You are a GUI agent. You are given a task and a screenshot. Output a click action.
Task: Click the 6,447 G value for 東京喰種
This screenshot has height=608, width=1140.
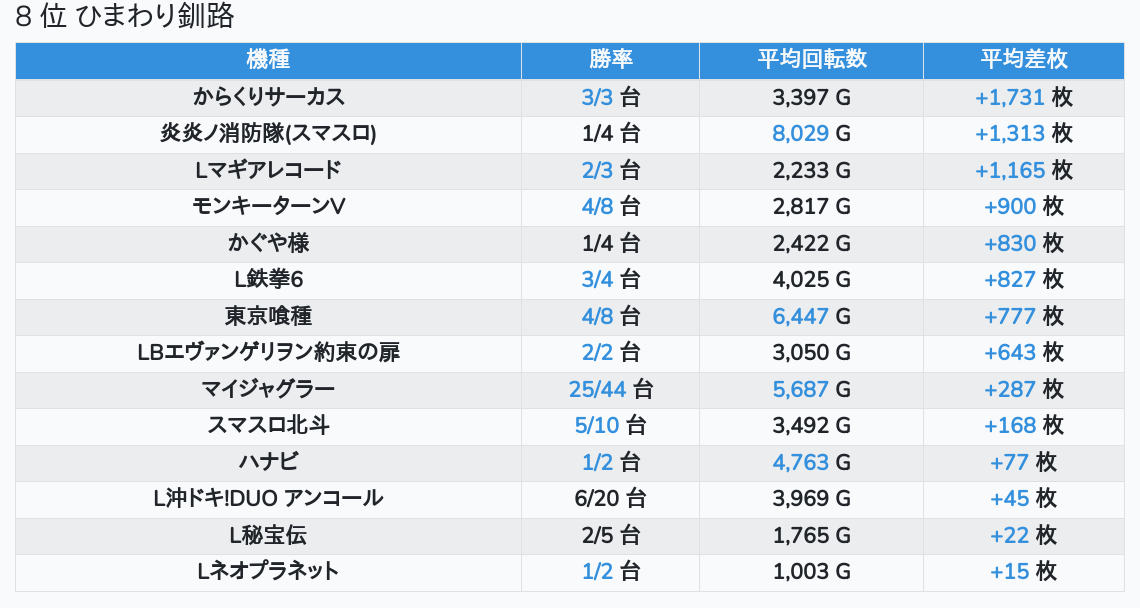(x=811, y=316)
